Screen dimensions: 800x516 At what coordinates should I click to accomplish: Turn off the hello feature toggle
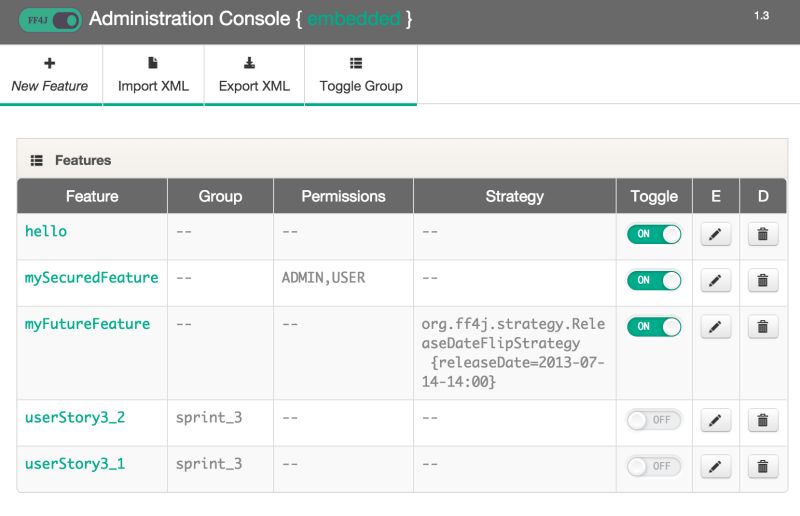(x=654, y=234)
